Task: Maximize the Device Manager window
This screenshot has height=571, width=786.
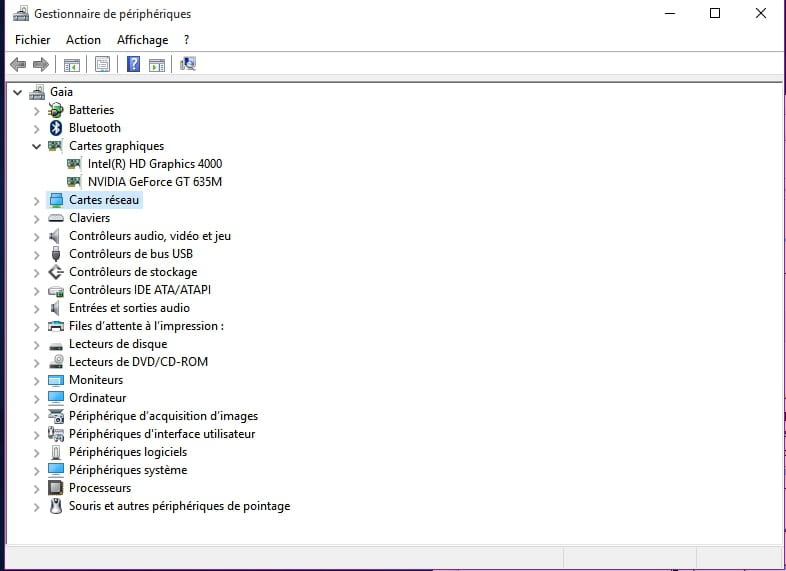Action: [x=715, y=14]
